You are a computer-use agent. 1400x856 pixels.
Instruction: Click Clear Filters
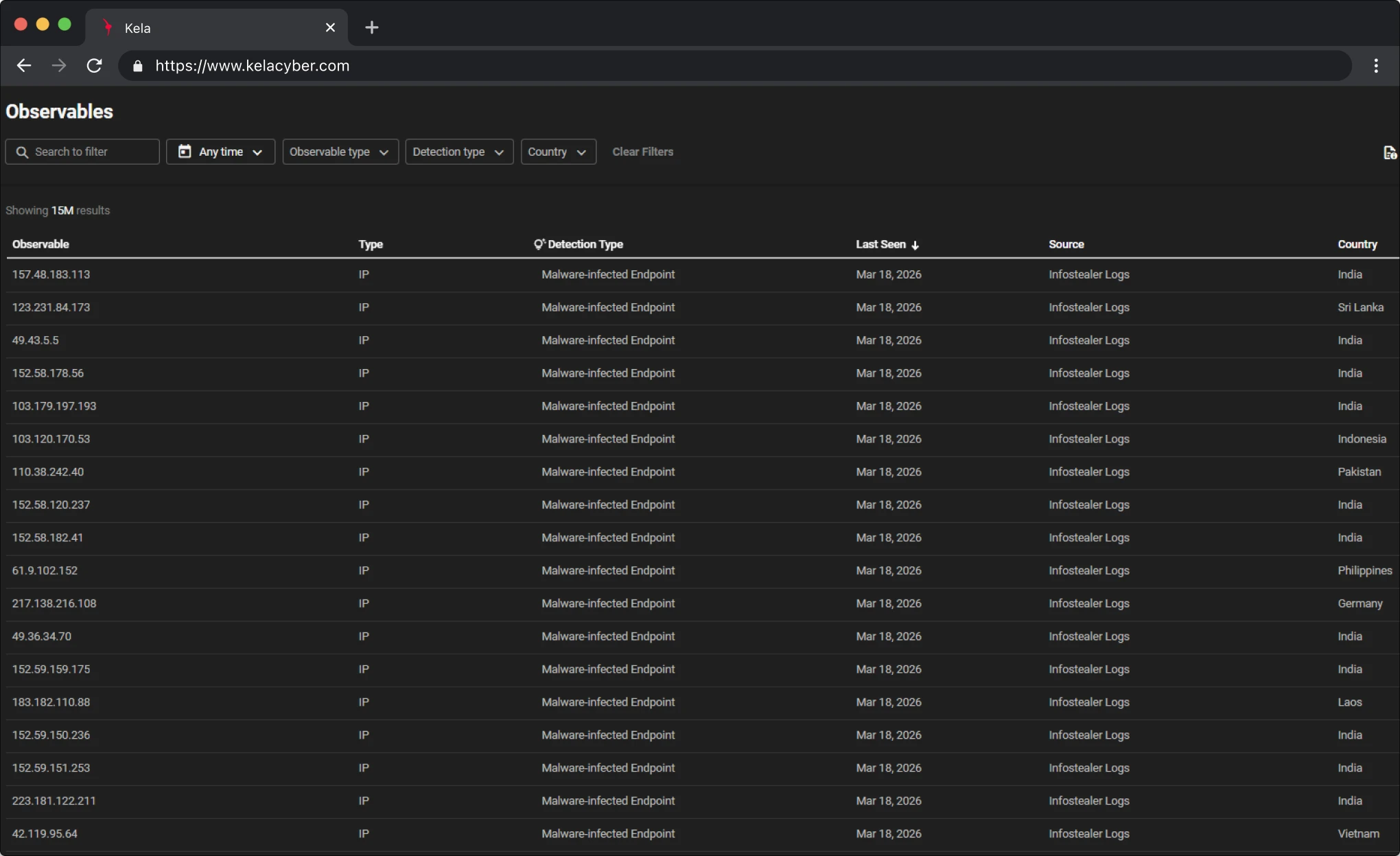(642, 152)
